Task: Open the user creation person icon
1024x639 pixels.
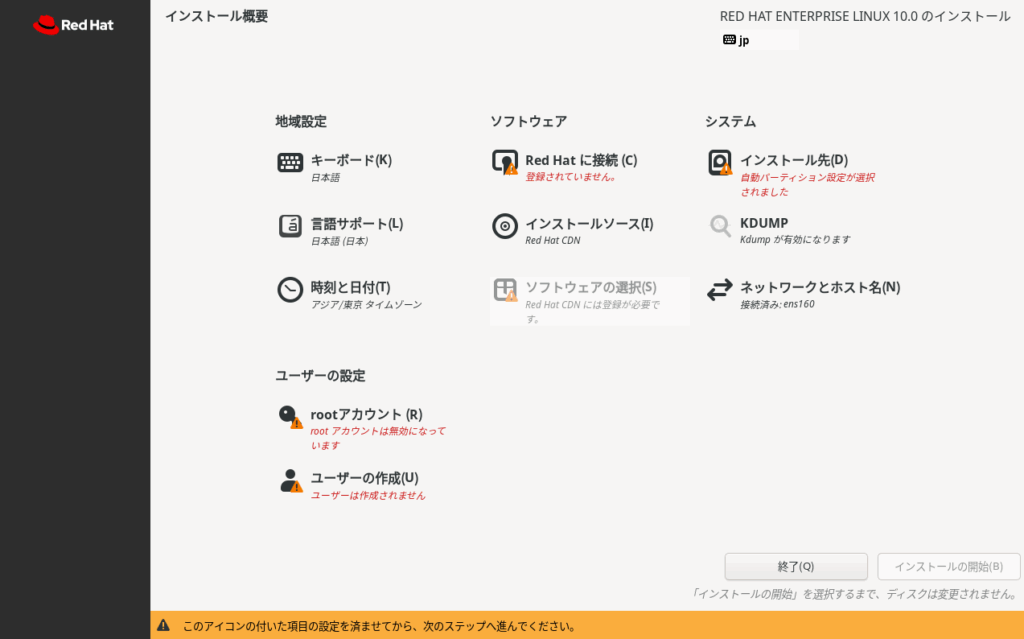Action: pyautogui.click(x=290, y=481)
